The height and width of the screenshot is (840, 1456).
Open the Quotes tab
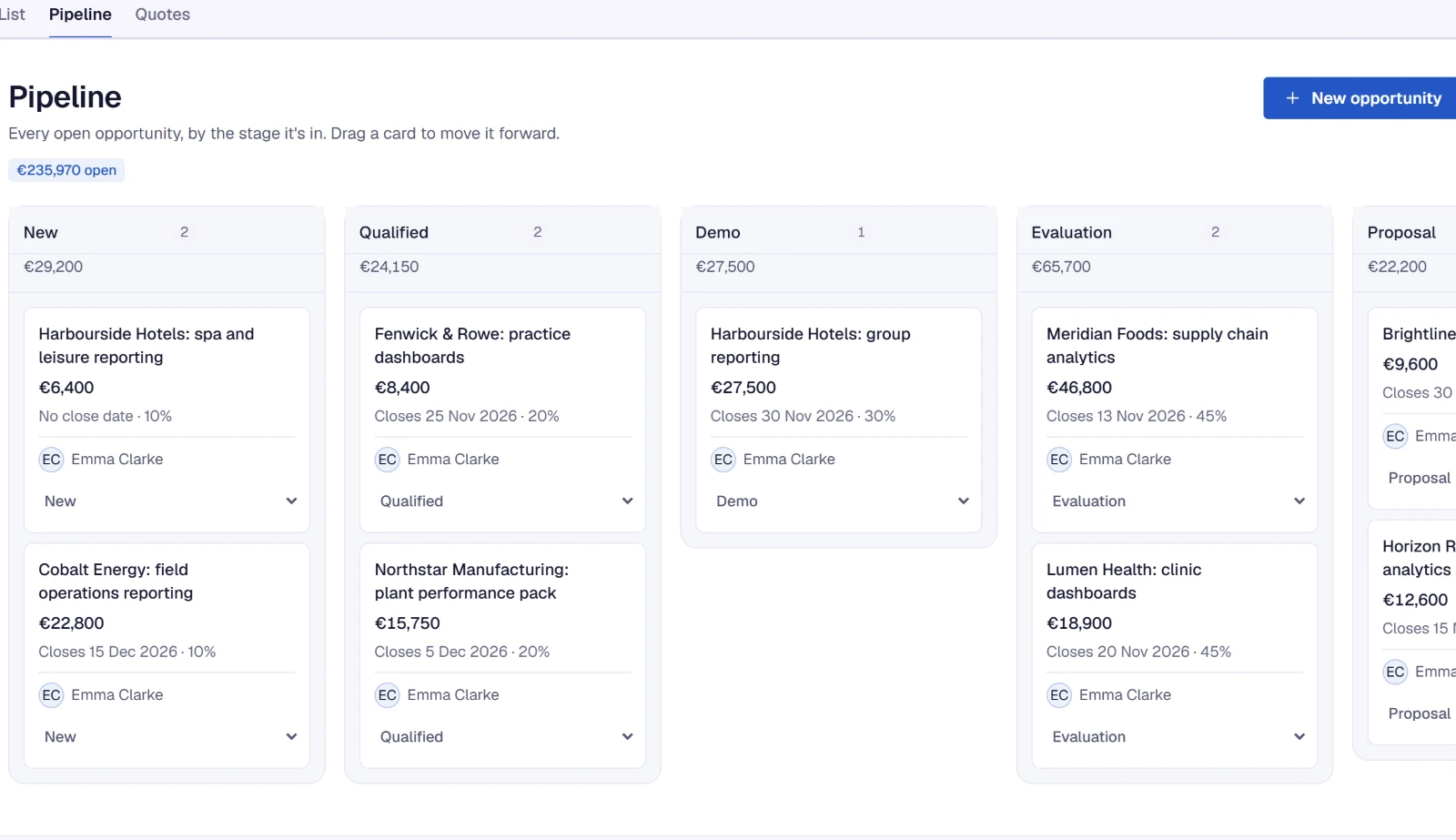click(x=162, y=15)
